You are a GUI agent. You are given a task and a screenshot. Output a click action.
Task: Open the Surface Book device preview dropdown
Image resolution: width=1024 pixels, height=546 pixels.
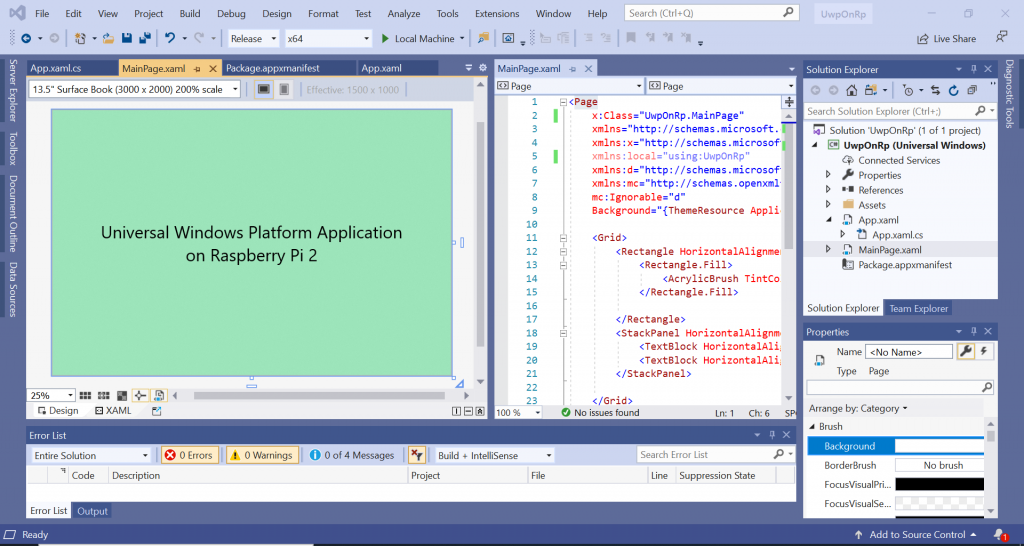(x=135, y=89)
